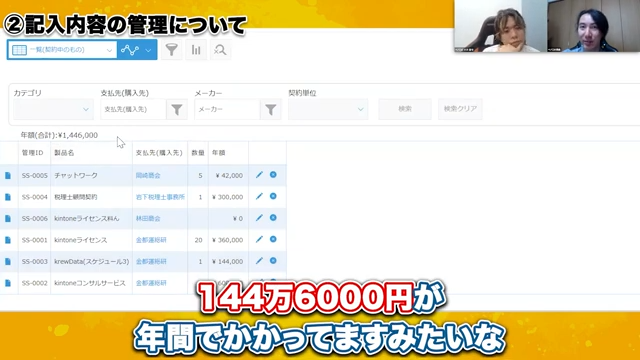640x360 pixels.
Task: Click funnel button beside 支払先(購入先) input
Action: click(177, 109)
